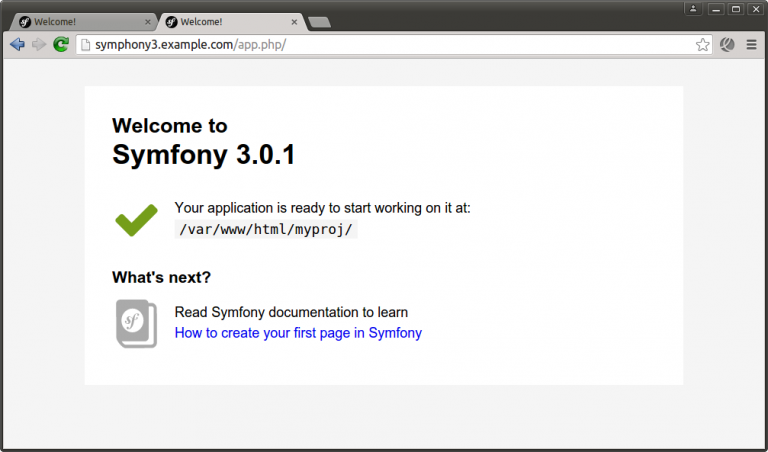Click the user profile button in title bar

(693, 8)
